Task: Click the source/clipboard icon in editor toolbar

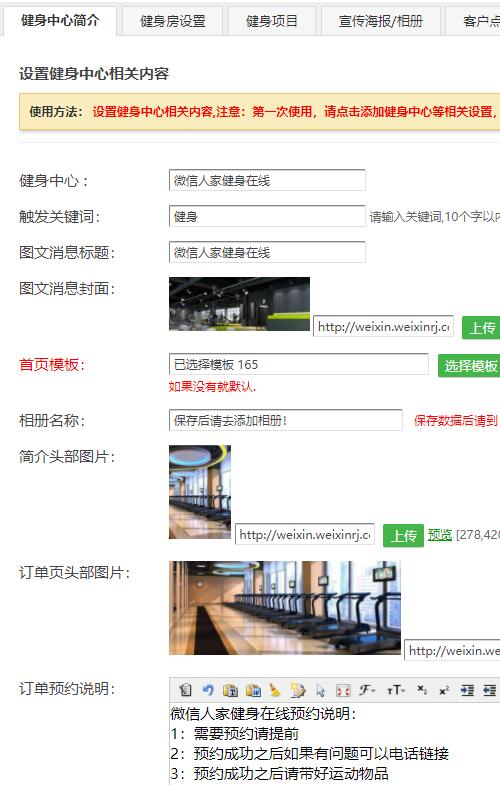Action: 186,690
